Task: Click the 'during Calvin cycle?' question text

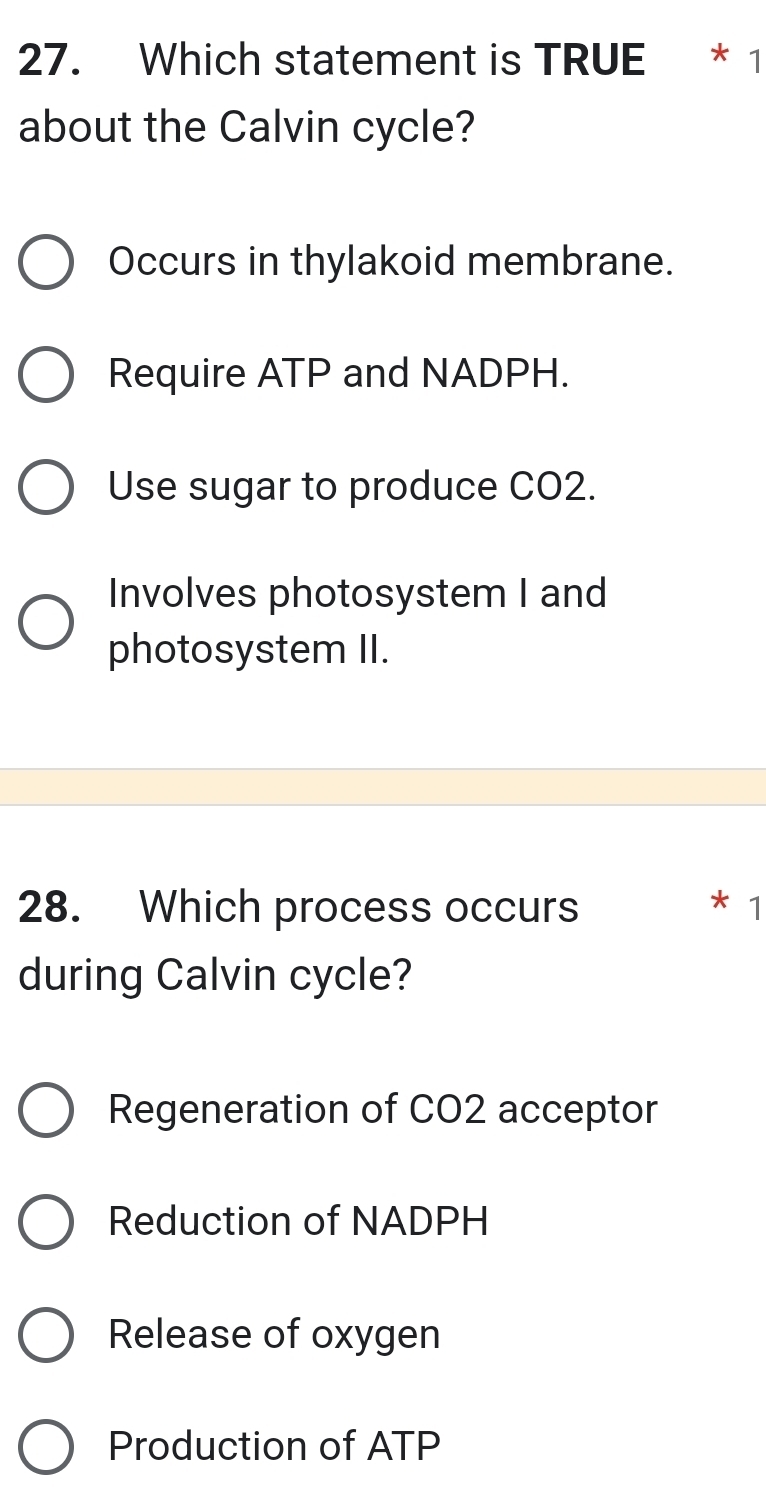Action: (217, 974)
